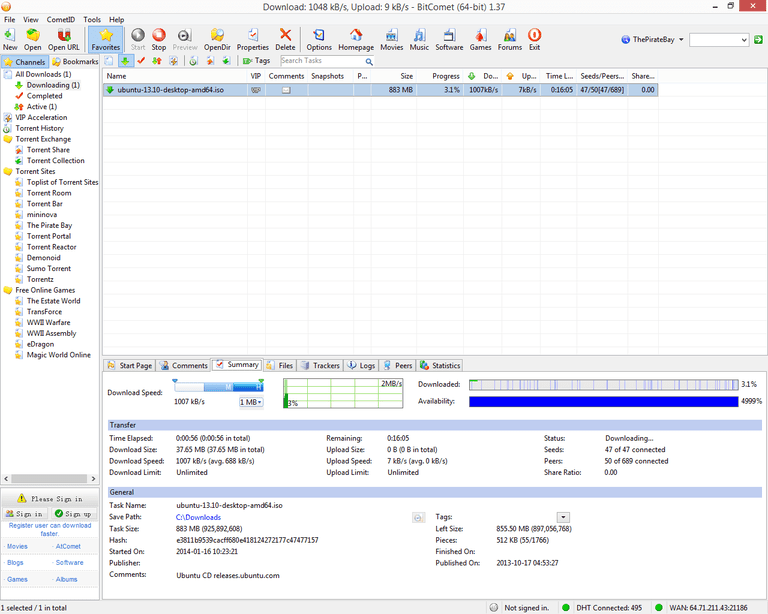The height and width of the screenshot is (614, 768).
Task: Adjust the Download Speed slider
Action: 218,387
